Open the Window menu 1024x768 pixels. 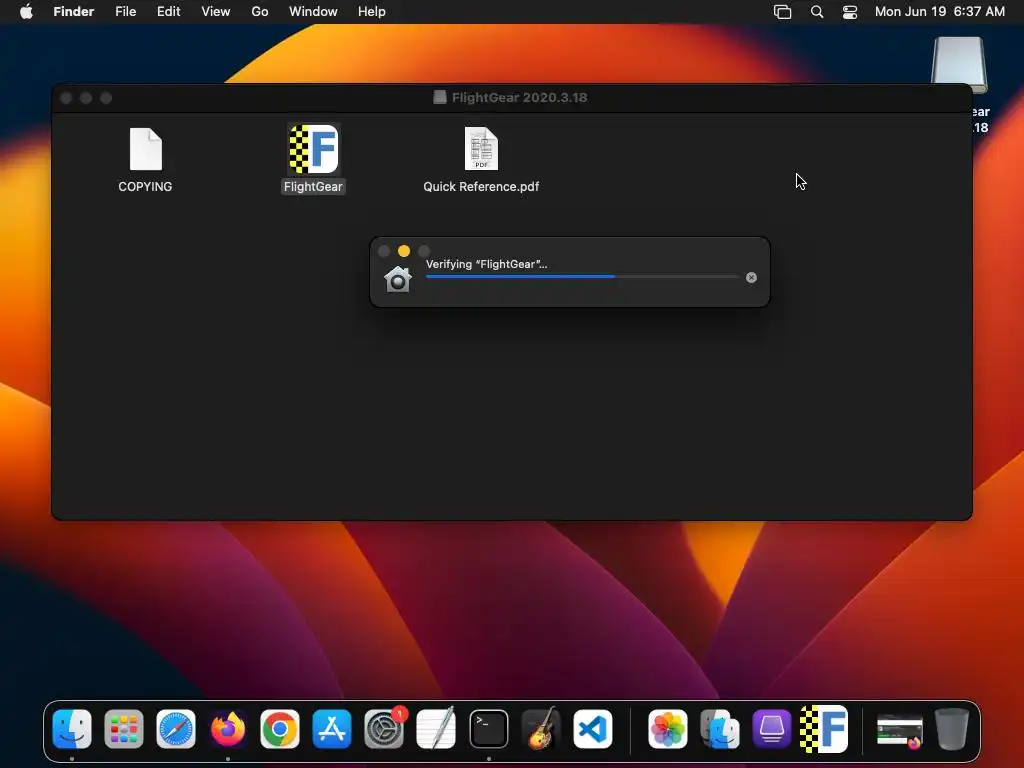pos(313,12)
